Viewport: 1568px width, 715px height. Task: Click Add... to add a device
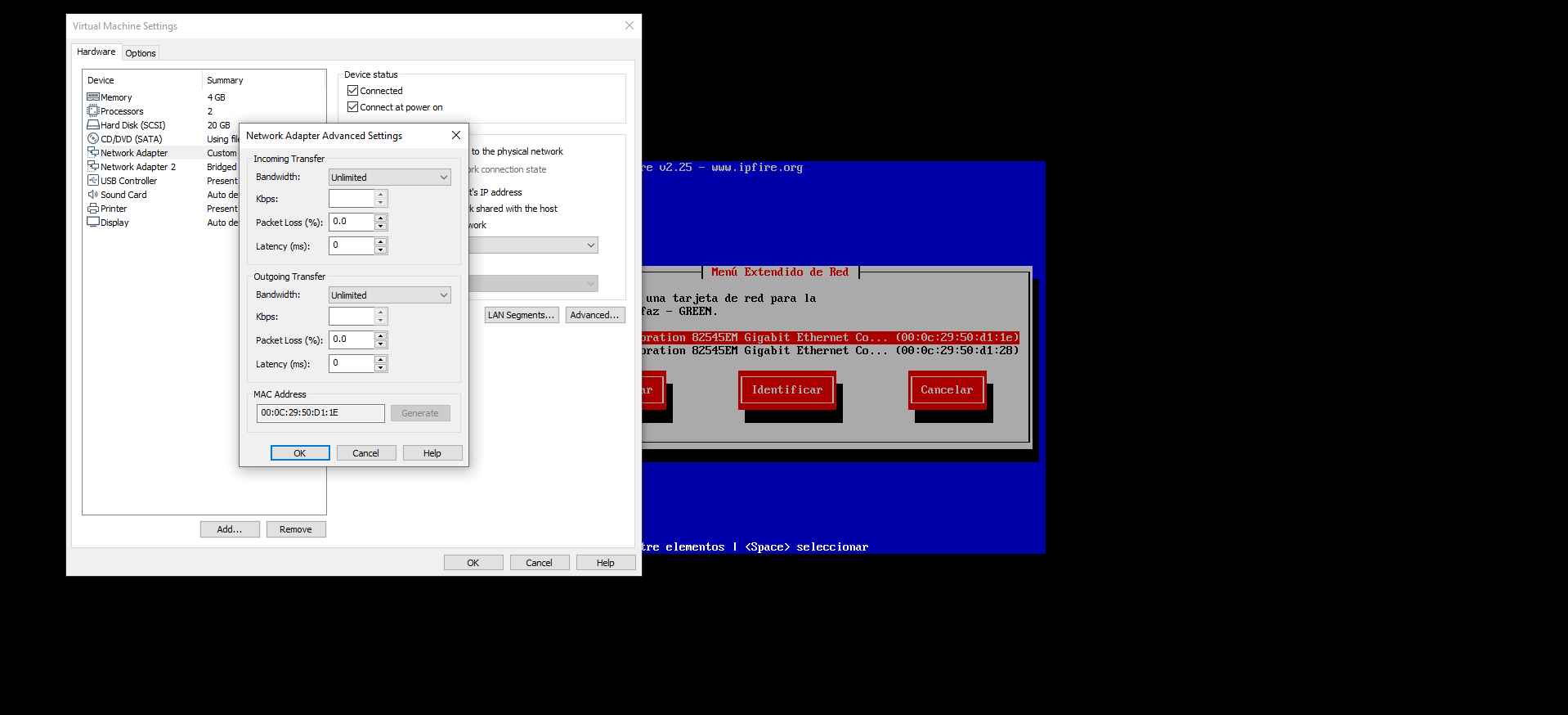230,529
